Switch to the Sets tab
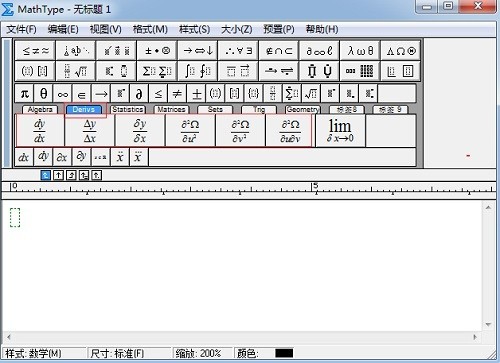The height and width of the screenshot is (363, 500). pyautogui.click(x=215, y=109)
